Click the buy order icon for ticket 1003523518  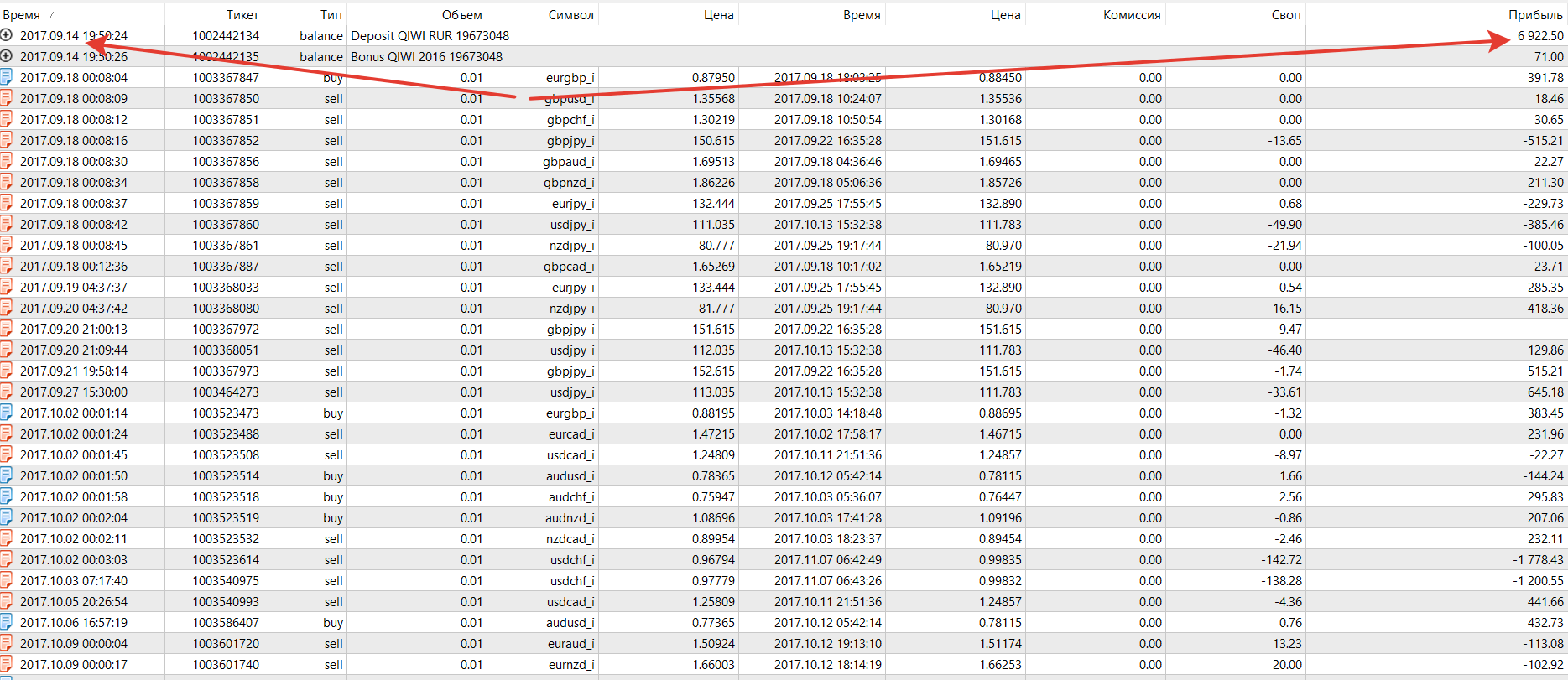[6, 496]
